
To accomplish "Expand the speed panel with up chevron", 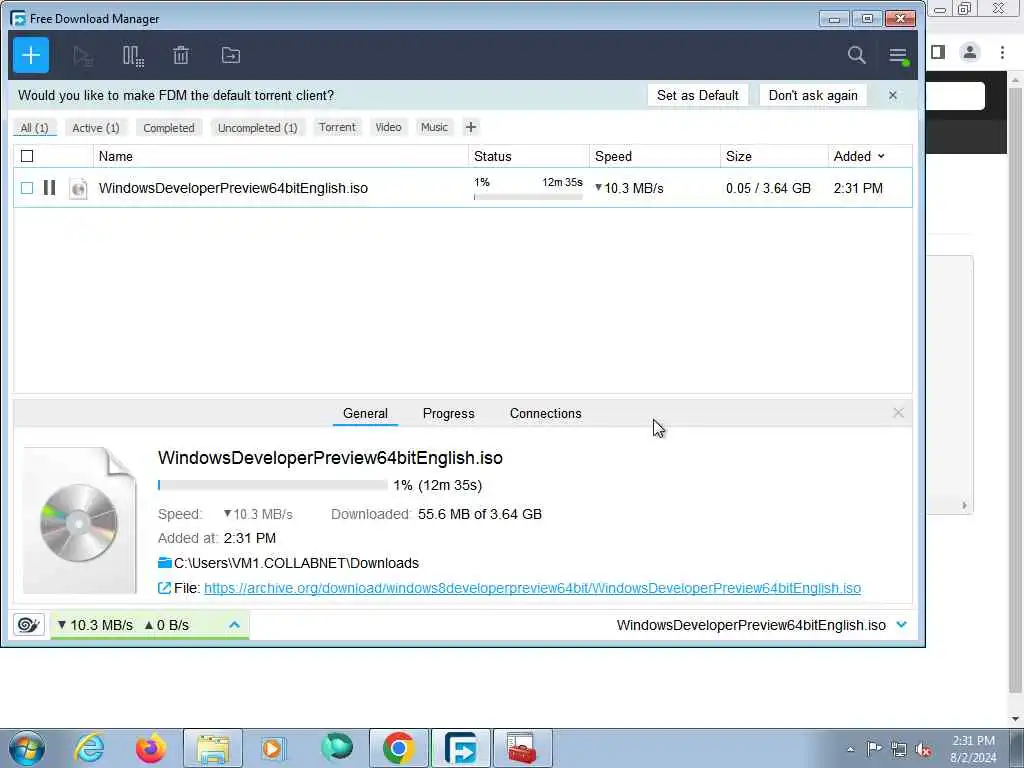I will (x=234, y=625).
